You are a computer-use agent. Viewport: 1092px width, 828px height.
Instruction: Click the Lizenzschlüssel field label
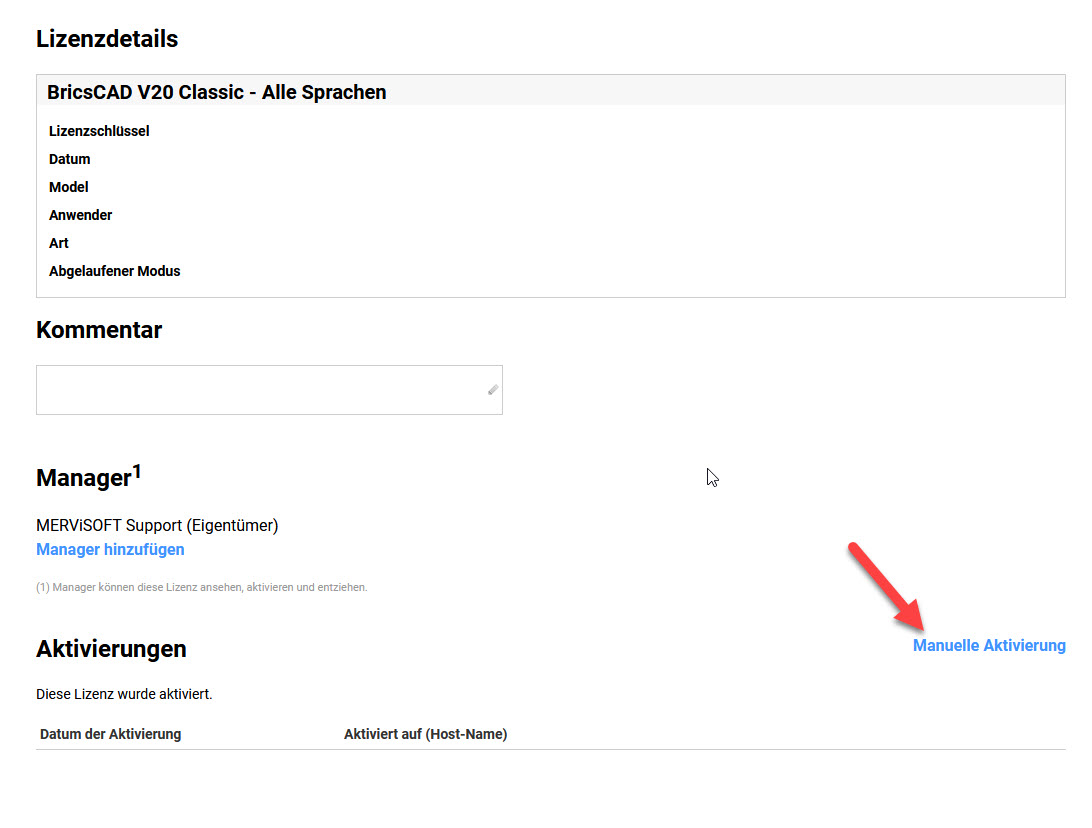point(99,131)
